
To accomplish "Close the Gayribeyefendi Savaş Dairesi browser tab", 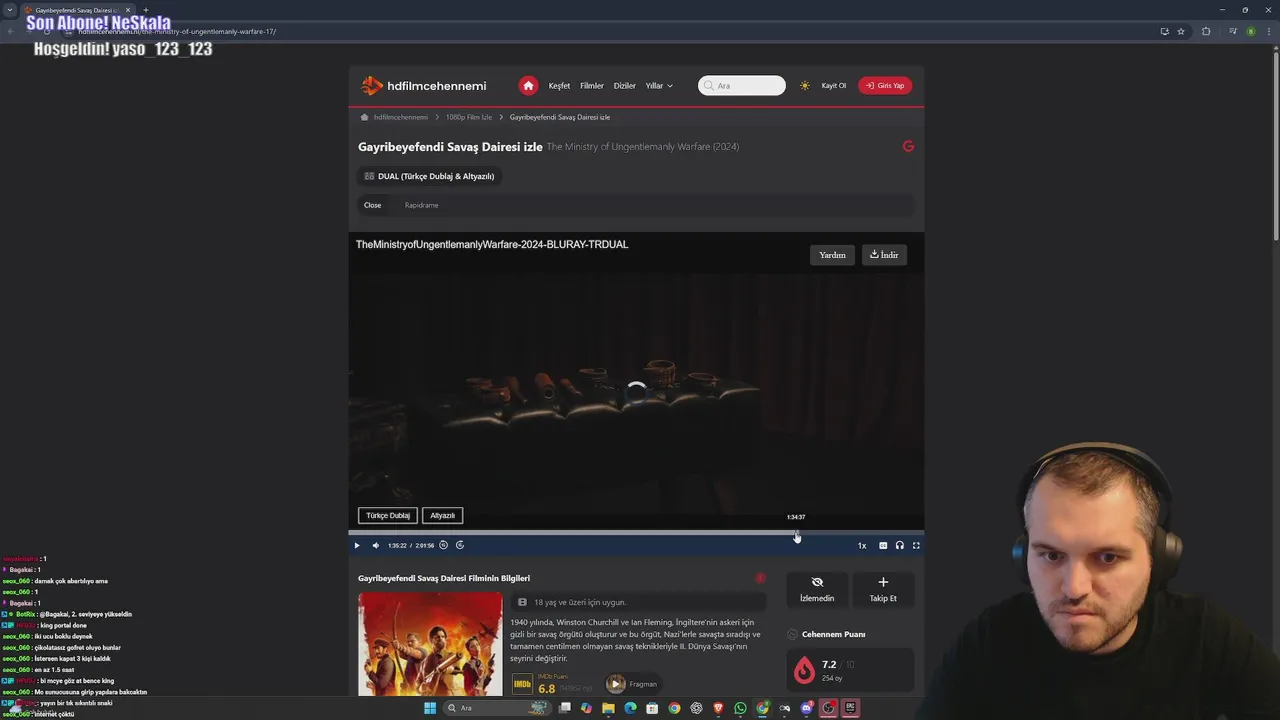I will tap(128, 10).
